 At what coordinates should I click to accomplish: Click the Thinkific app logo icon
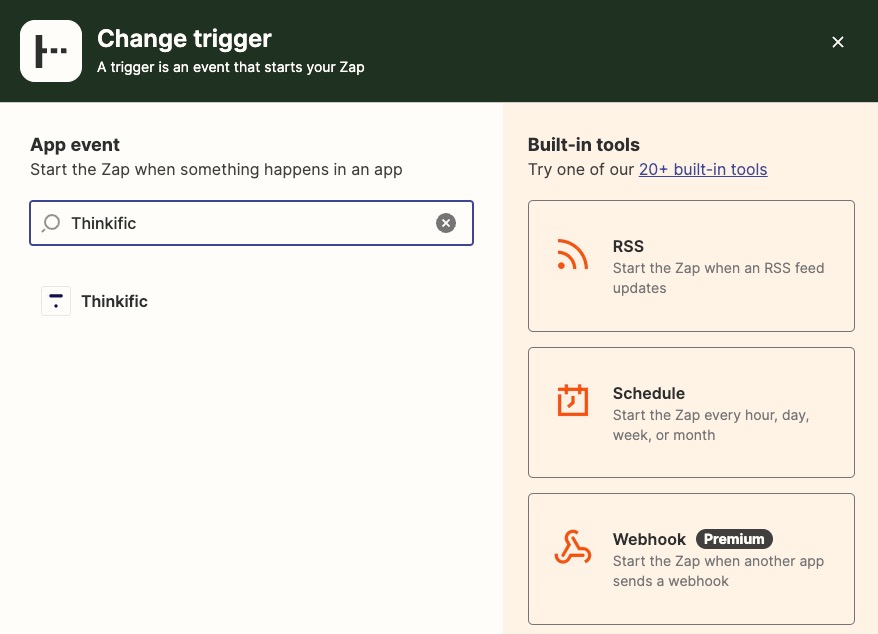click(x=56, y=301)
